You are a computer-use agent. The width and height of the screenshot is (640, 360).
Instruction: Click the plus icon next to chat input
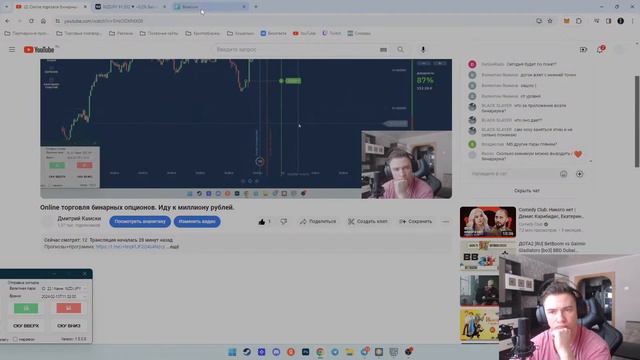click(580, 174)
